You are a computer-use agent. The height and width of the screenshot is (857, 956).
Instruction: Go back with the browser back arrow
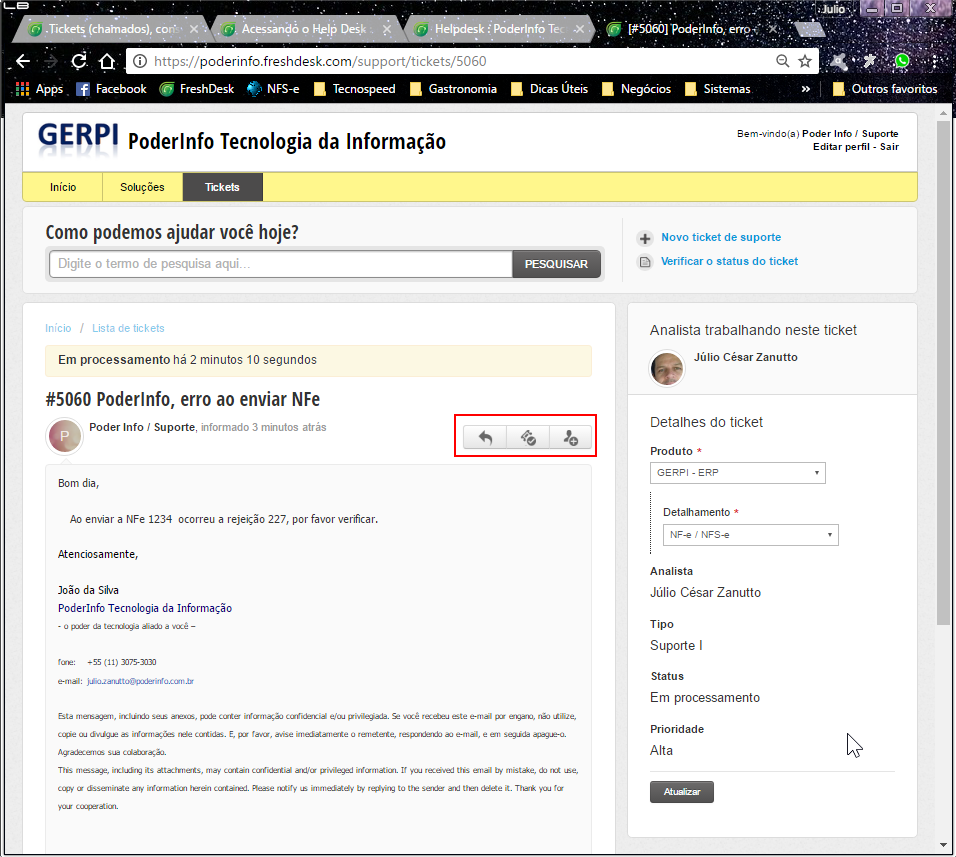pyautogui.click(x=23, y=61)
